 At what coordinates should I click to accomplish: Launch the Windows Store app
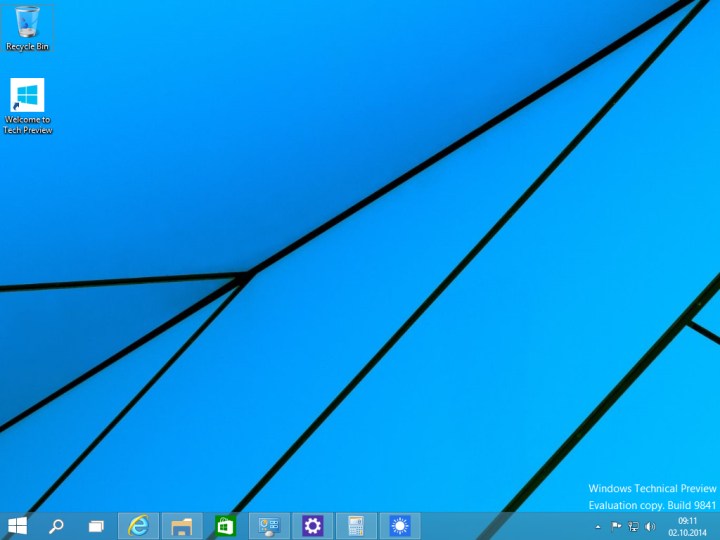pos(225,526)
